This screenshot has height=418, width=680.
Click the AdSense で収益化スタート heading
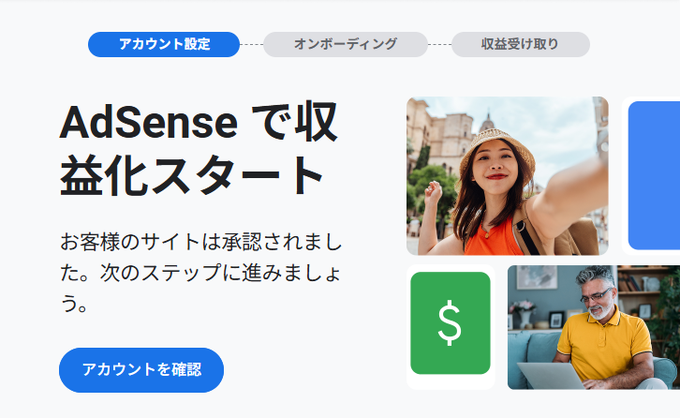pyautogui.click(x=199, y=148)
